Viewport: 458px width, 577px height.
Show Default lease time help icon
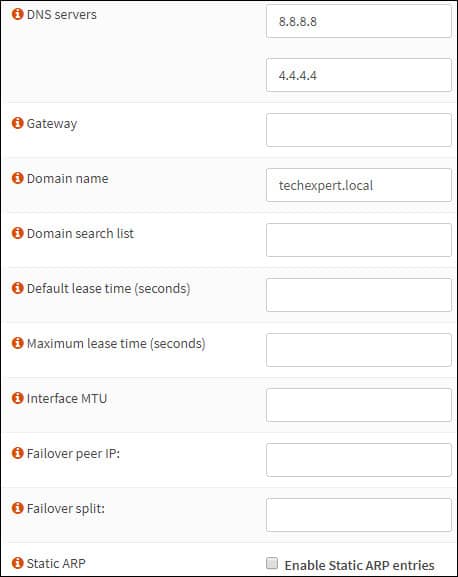pyautogui.click(x=17, y=288)
